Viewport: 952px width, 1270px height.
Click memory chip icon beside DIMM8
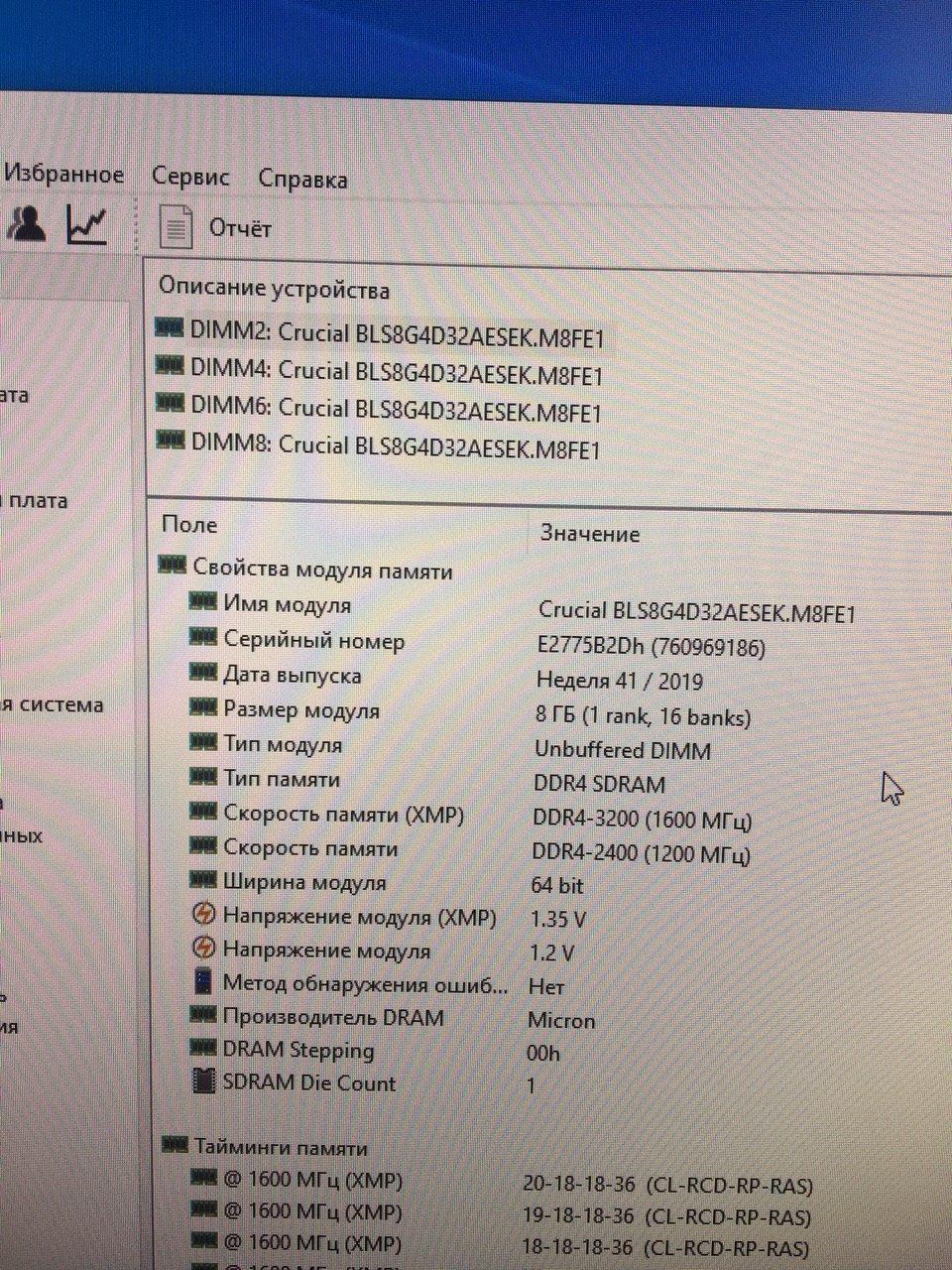pos(171,440)
